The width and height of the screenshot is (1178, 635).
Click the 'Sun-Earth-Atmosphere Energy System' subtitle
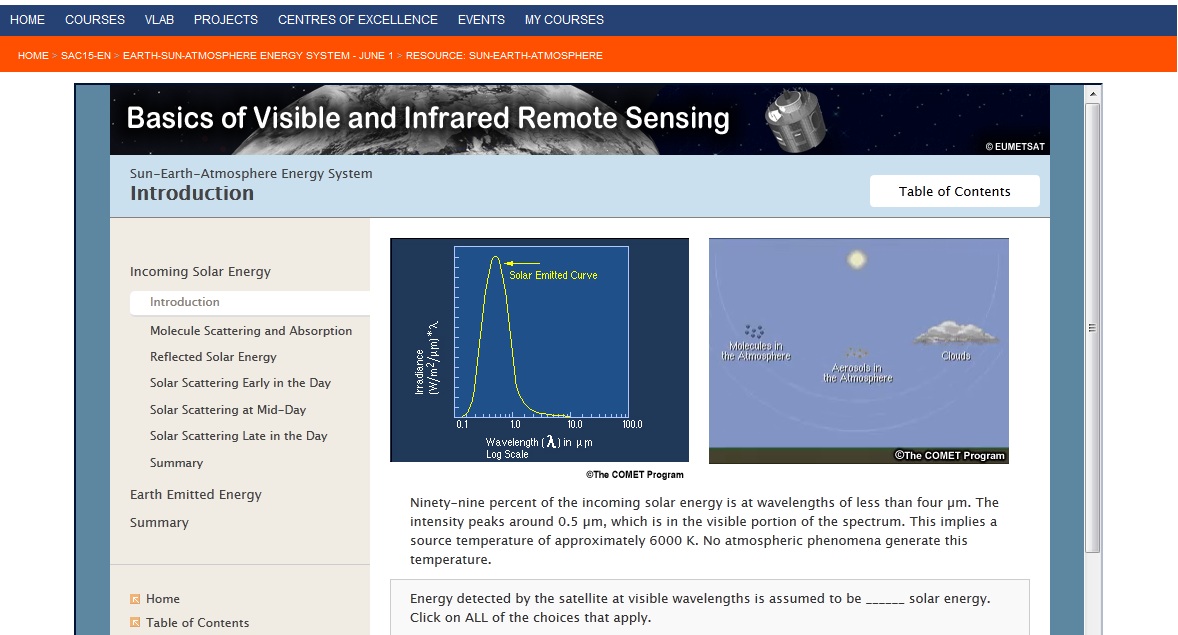(x=251, y=174)
